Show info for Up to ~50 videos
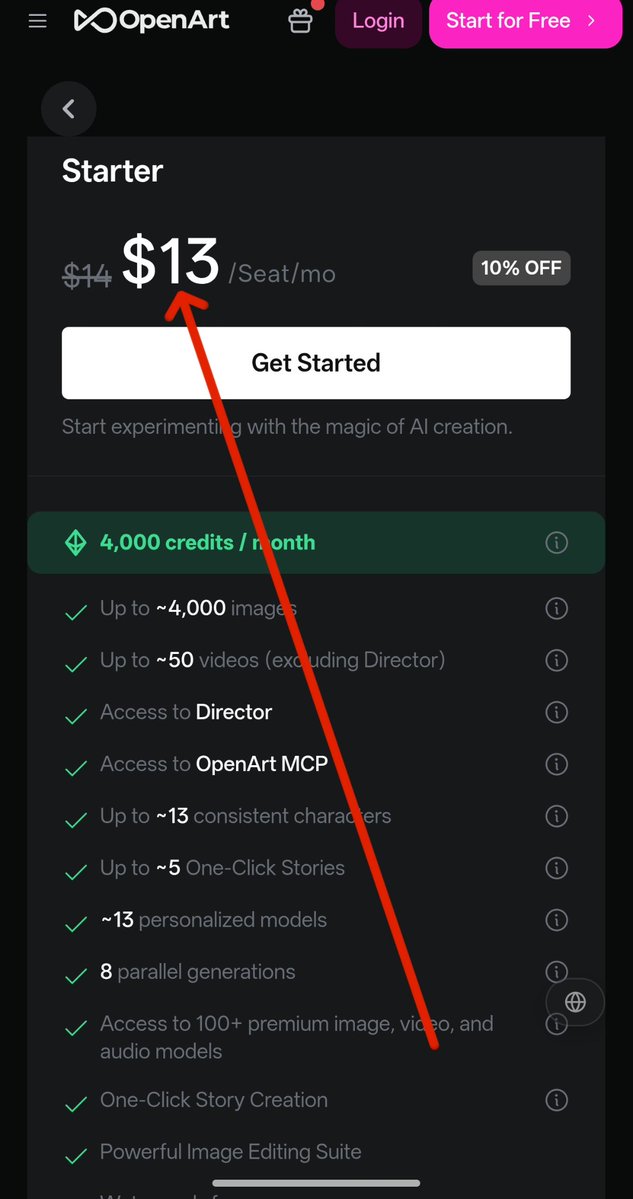Viewport: 633px width, 1199px height. point(557,660)
